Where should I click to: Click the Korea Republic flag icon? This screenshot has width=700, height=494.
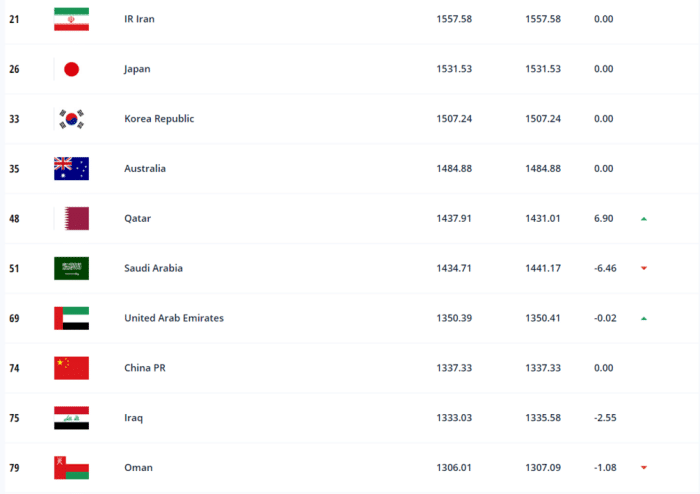[x=71, y=119]
